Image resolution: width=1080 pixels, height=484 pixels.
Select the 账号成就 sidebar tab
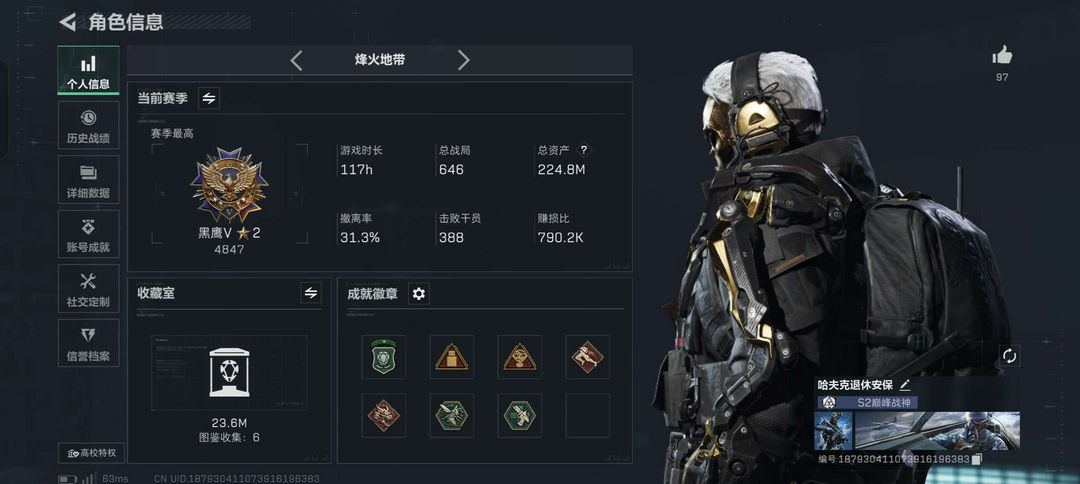pos(88,234)
